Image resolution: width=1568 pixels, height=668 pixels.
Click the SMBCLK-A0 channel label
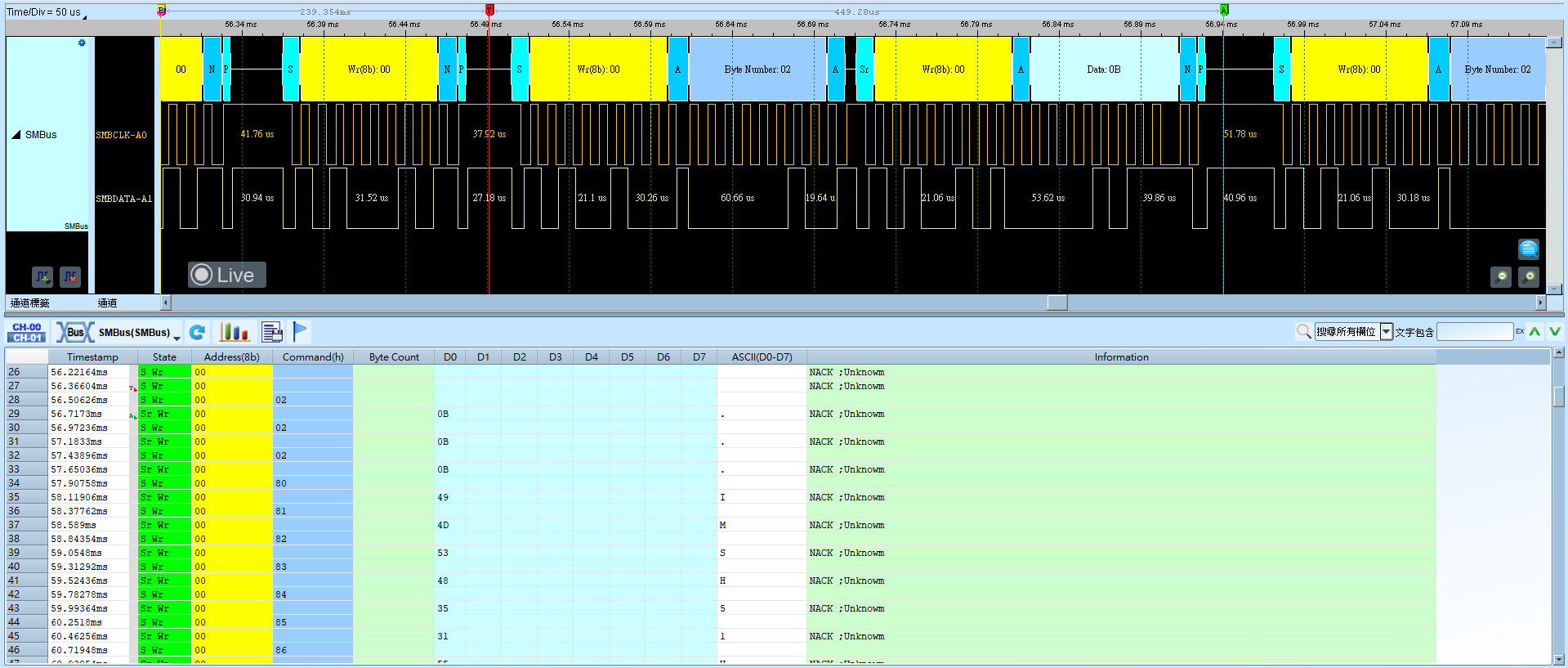121,135
